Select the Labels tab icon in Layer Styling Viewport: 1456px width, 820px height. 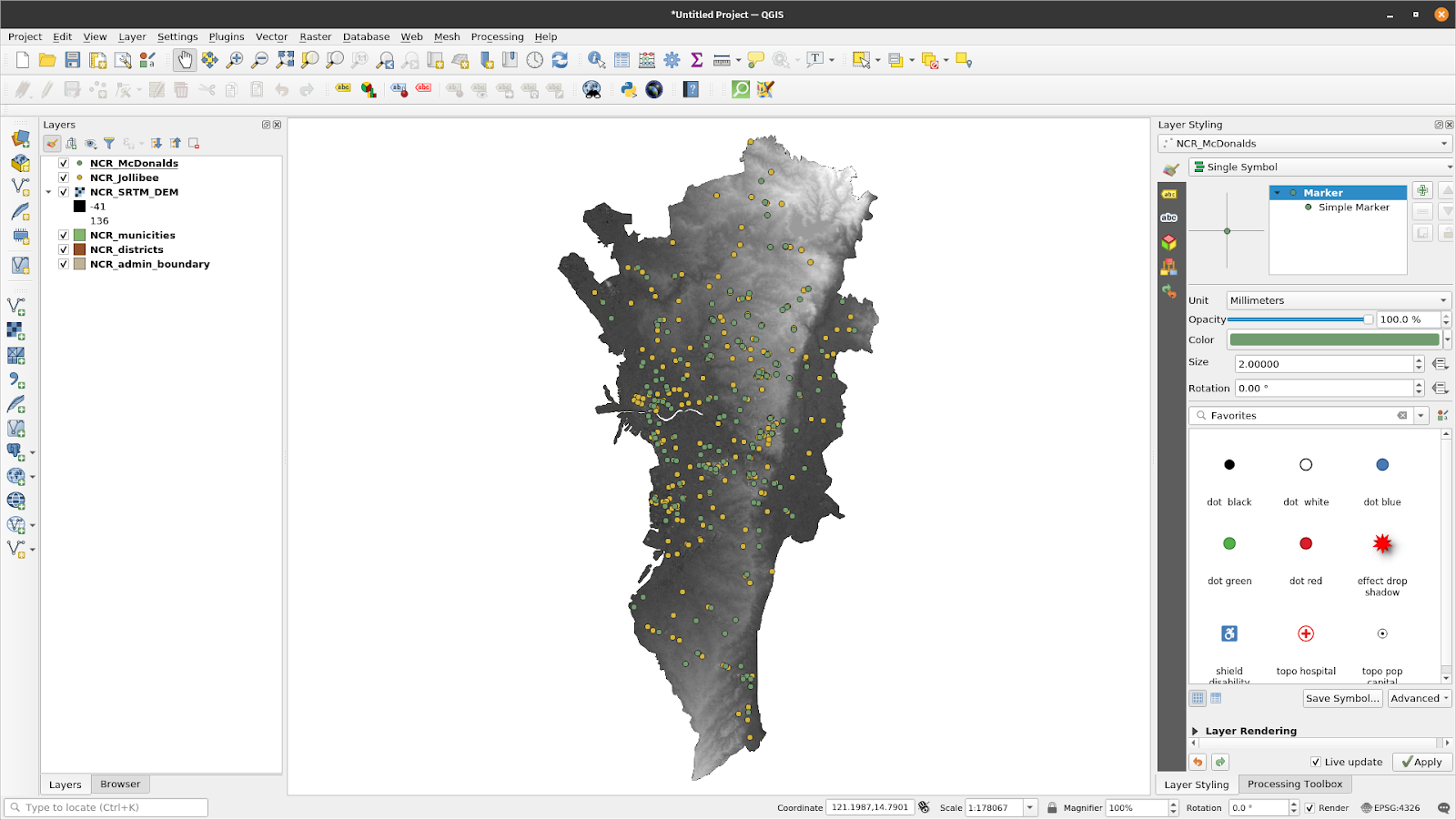click(x=1169, y=193)
